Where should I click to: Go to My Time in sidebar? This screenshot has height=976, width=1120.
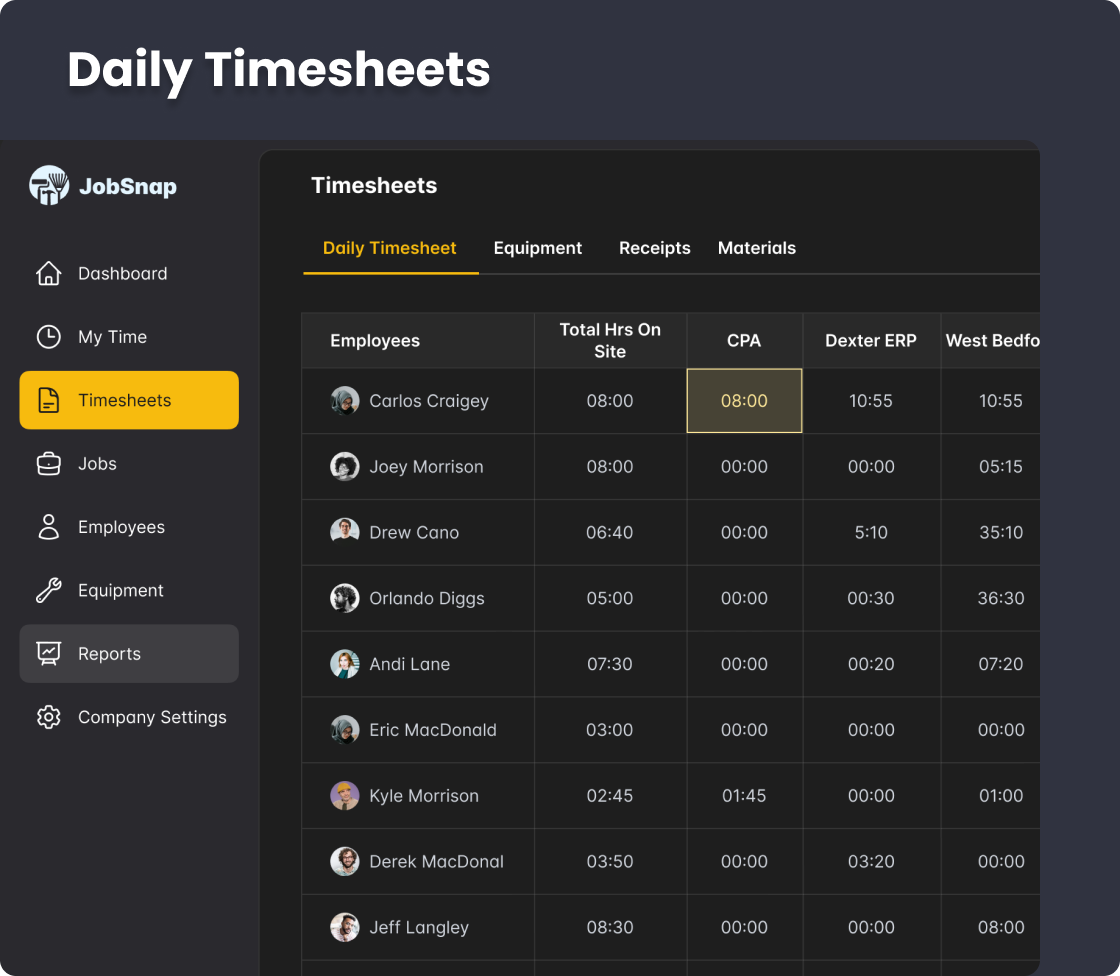click(129, 337)
